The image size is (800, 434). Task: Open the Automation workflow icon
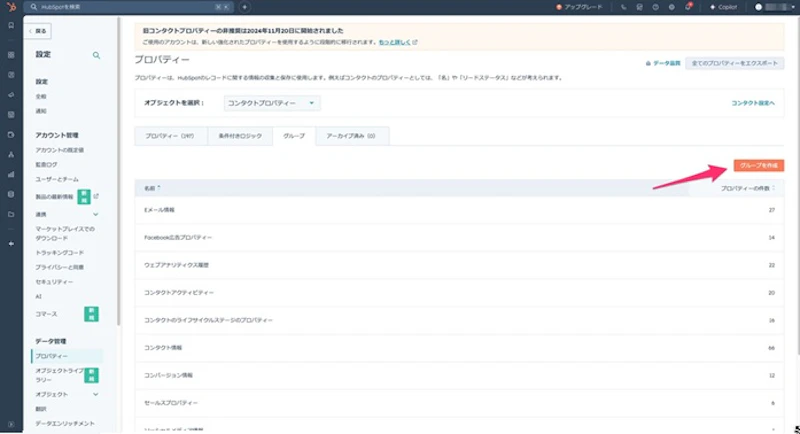[11, 155]
